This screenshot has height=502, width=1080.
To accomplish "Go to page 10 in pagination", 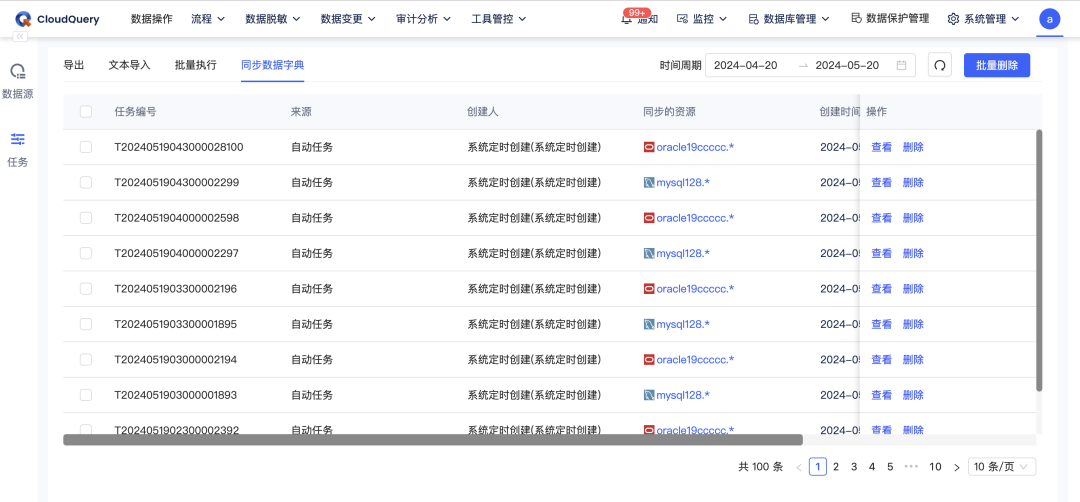I will pos(935,467).
